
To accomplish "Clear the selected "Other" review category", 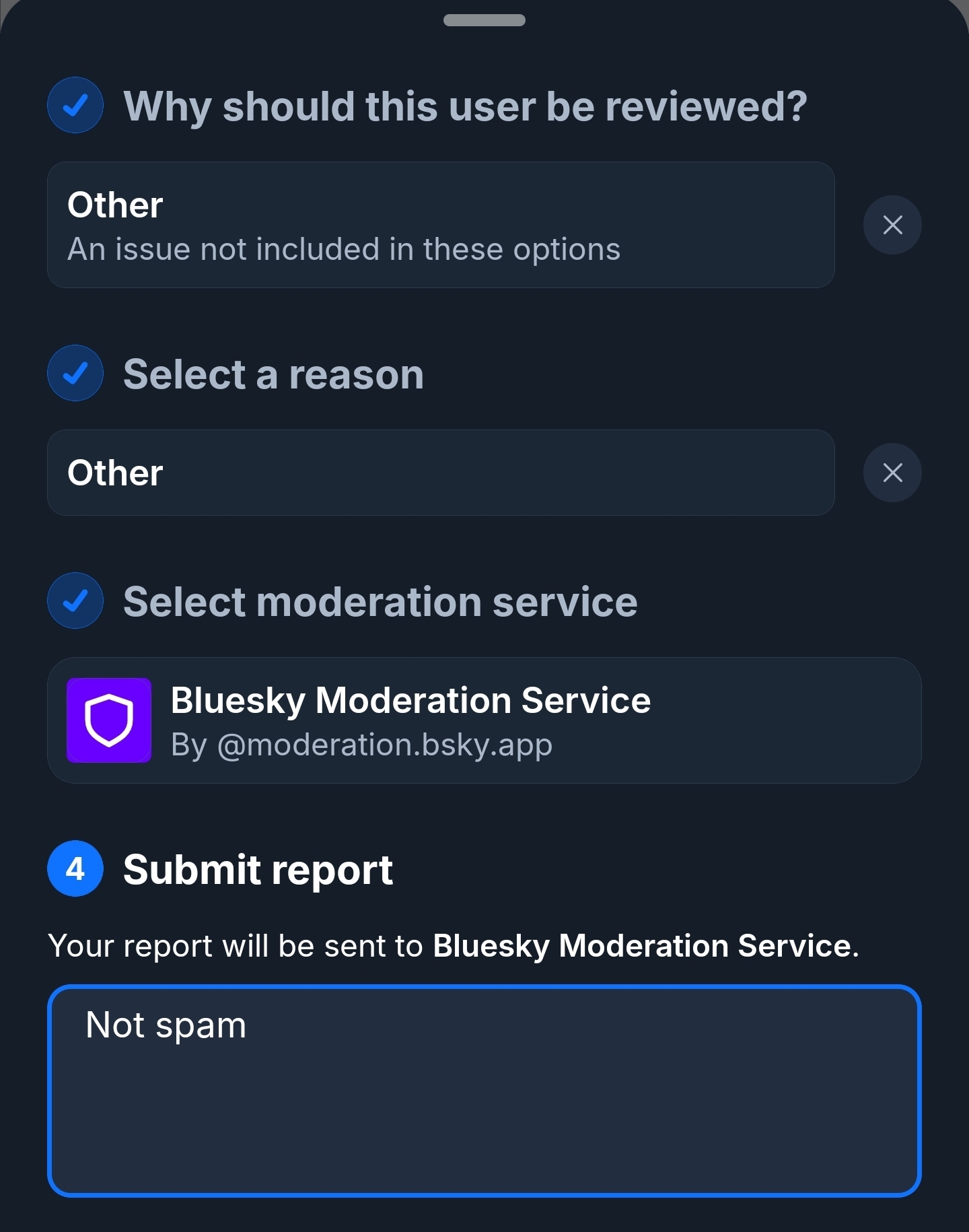I will (x=892, y=225).
